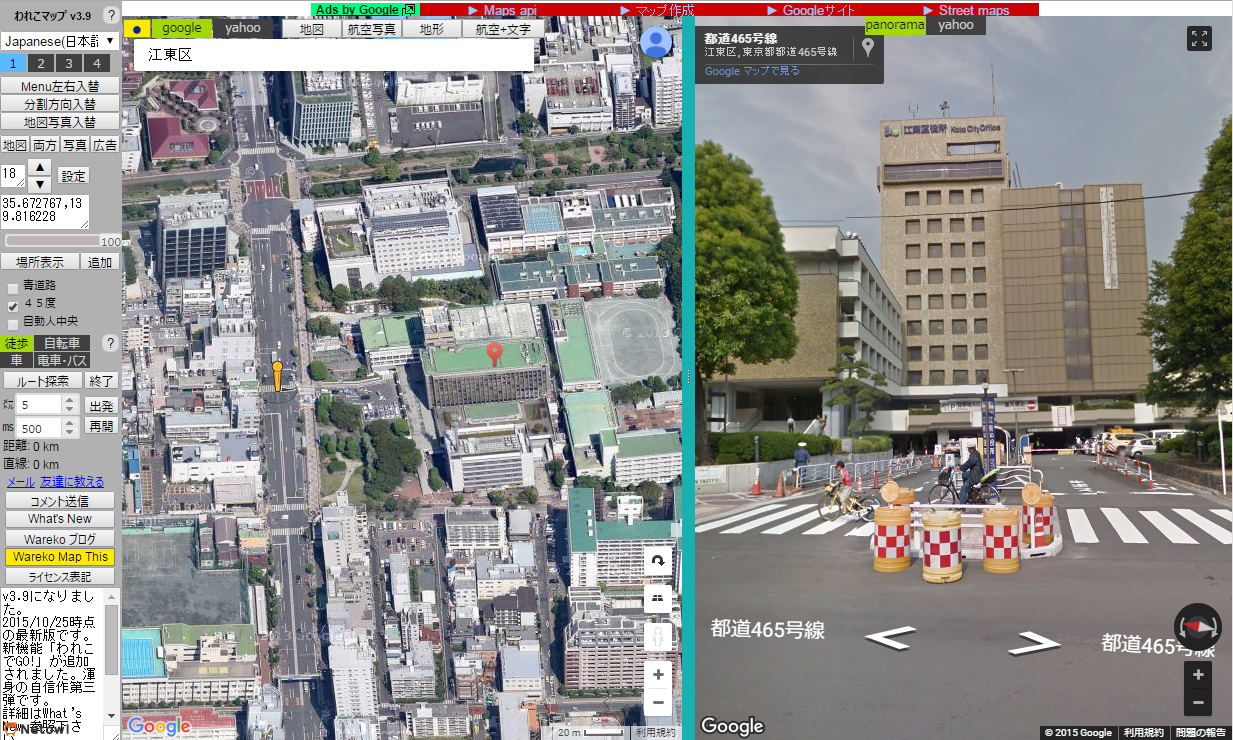Select 車 car travel mode
Viewport: 1233px width, 740px height.
click(x=17, y=360)
